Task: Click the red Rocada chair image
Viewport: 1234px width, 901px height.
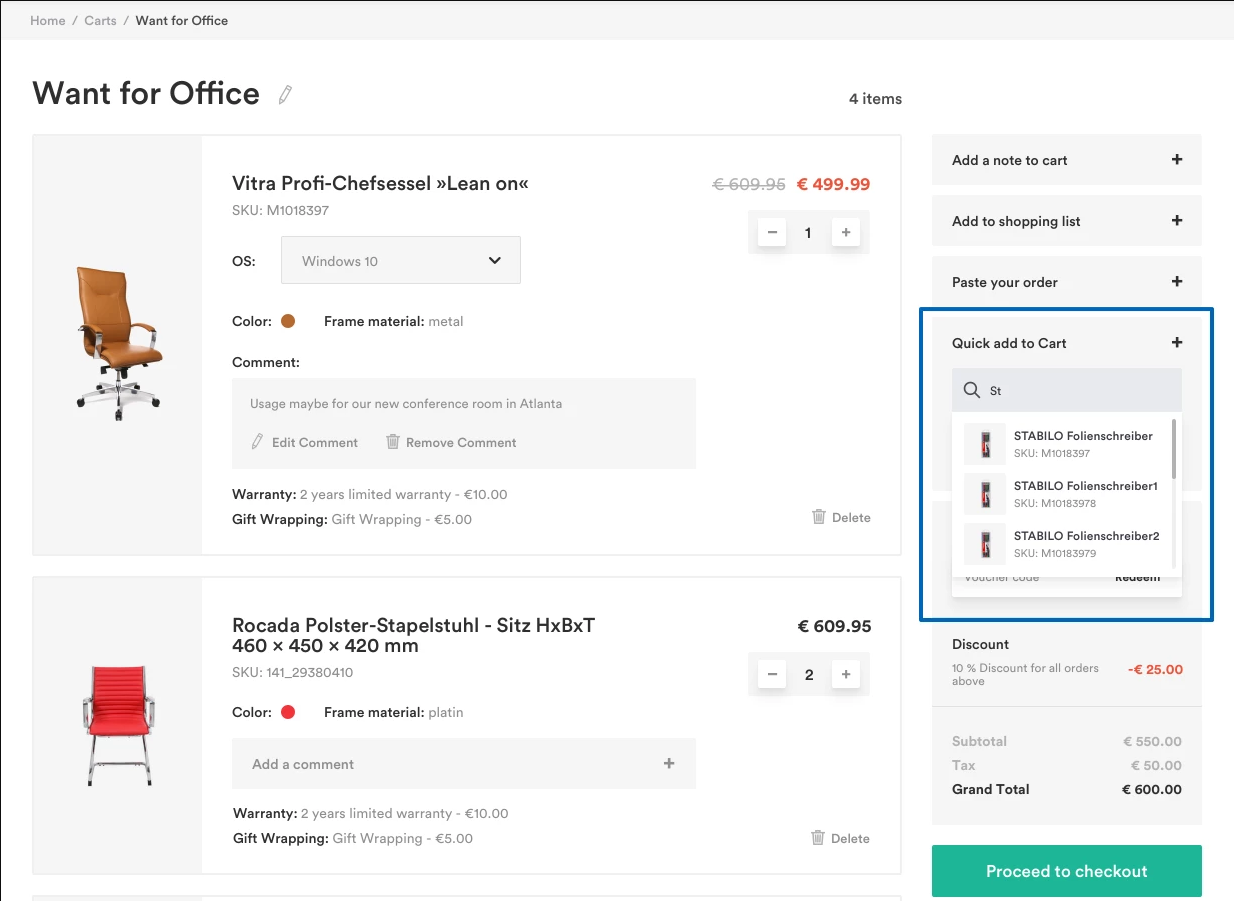Action: [117, 724]
